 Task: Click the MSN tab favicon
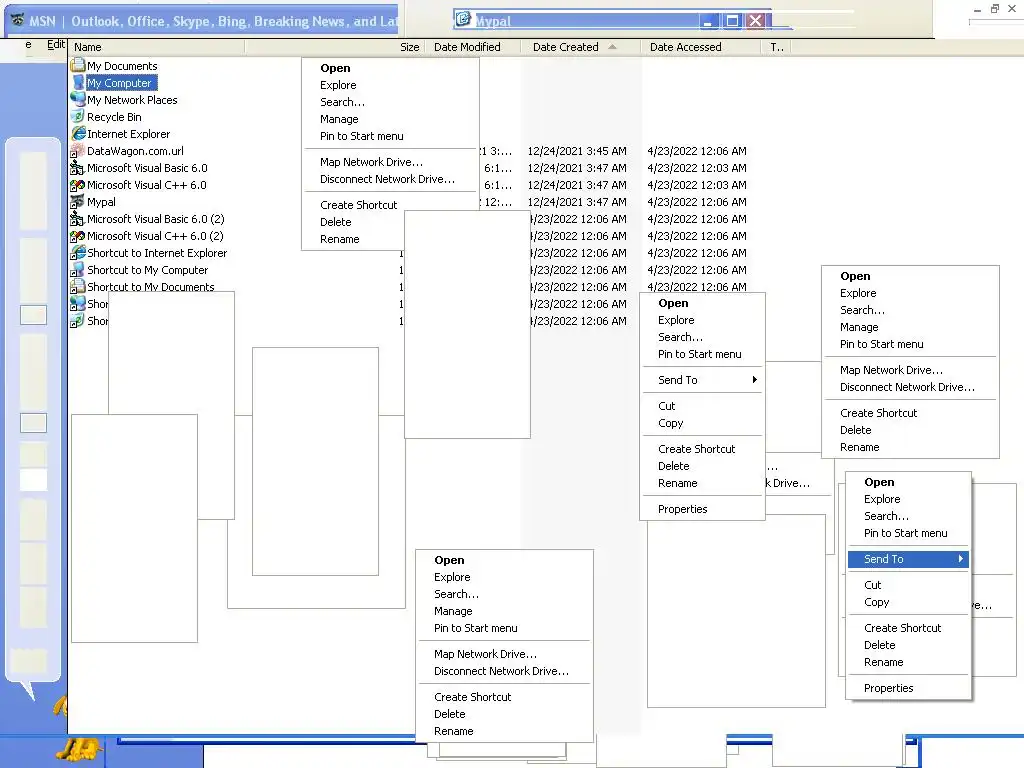coord(18,20)
